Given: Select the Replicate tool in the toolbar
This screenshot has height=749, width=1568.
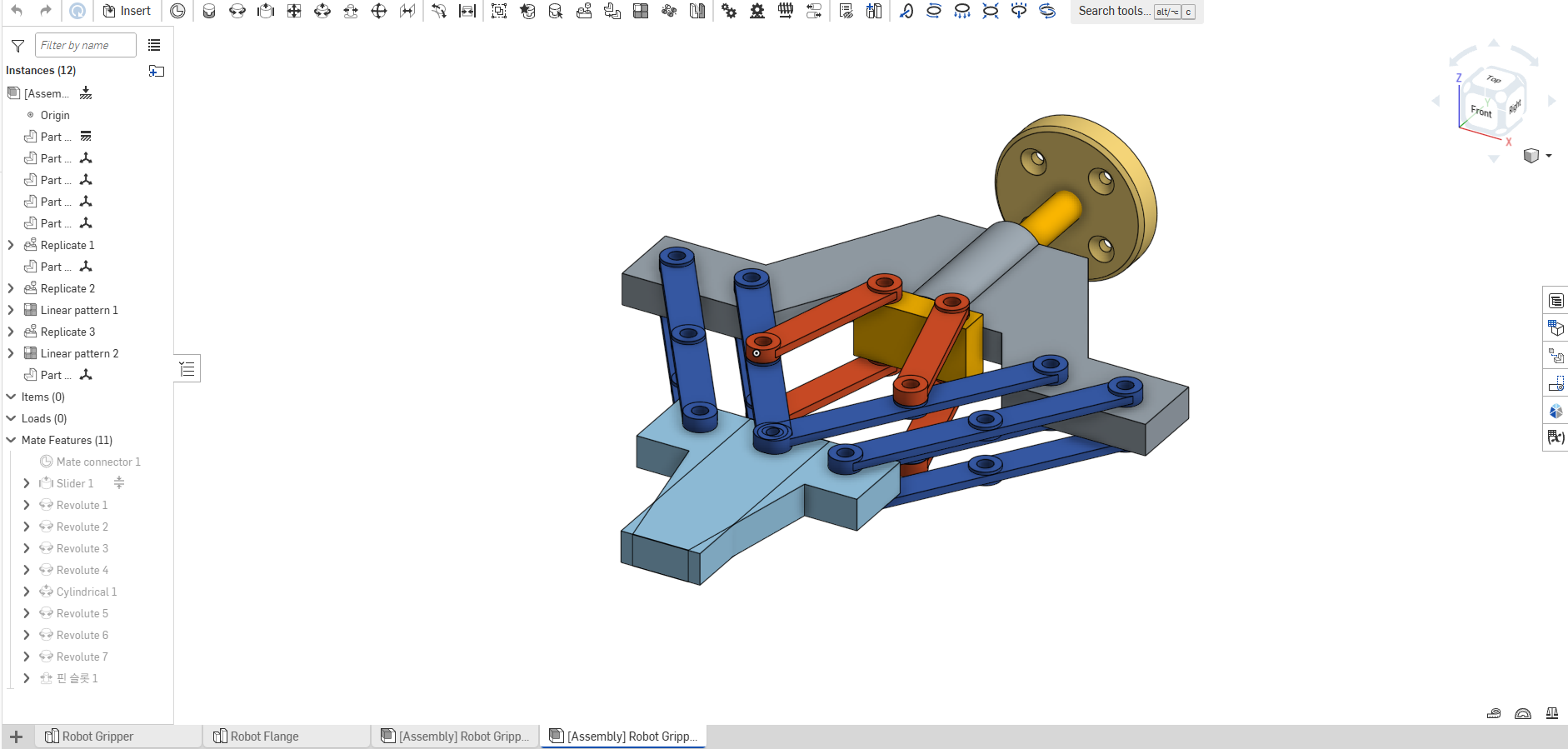Looking at the screenshot, I should pyautogui.click(x=584, y=11).
